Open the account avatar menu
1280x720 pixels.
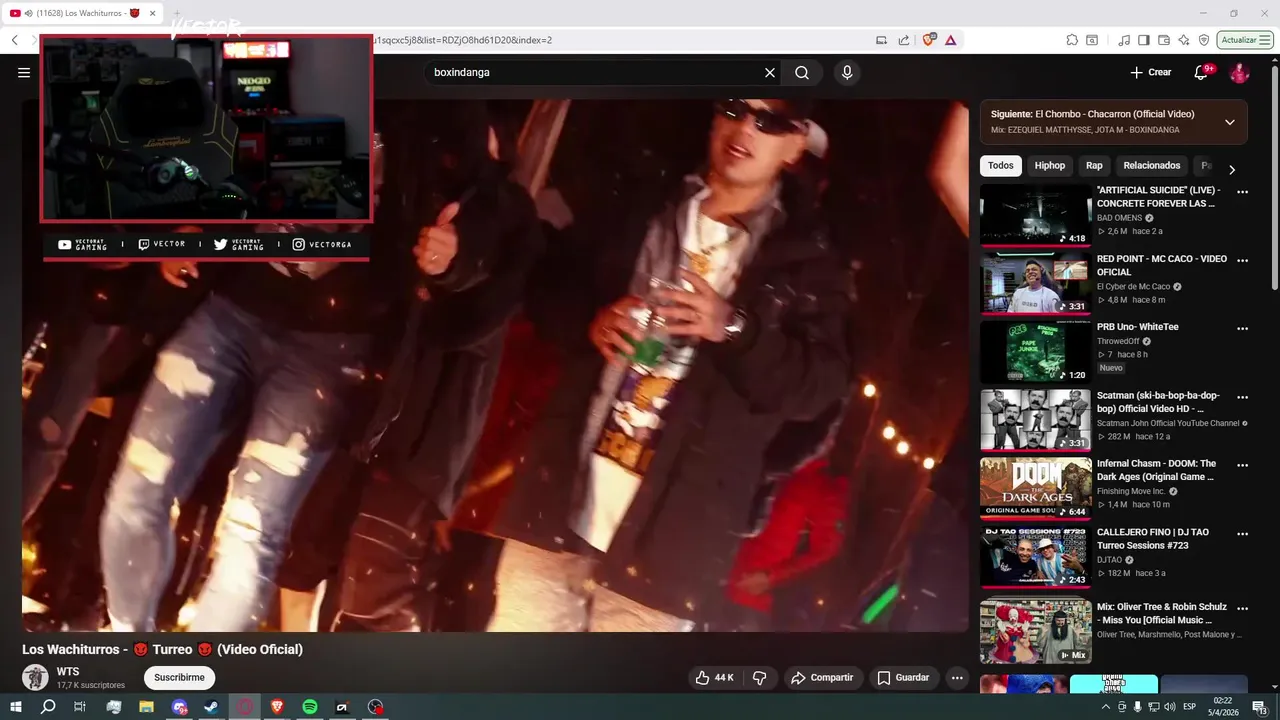point(1239,73)
